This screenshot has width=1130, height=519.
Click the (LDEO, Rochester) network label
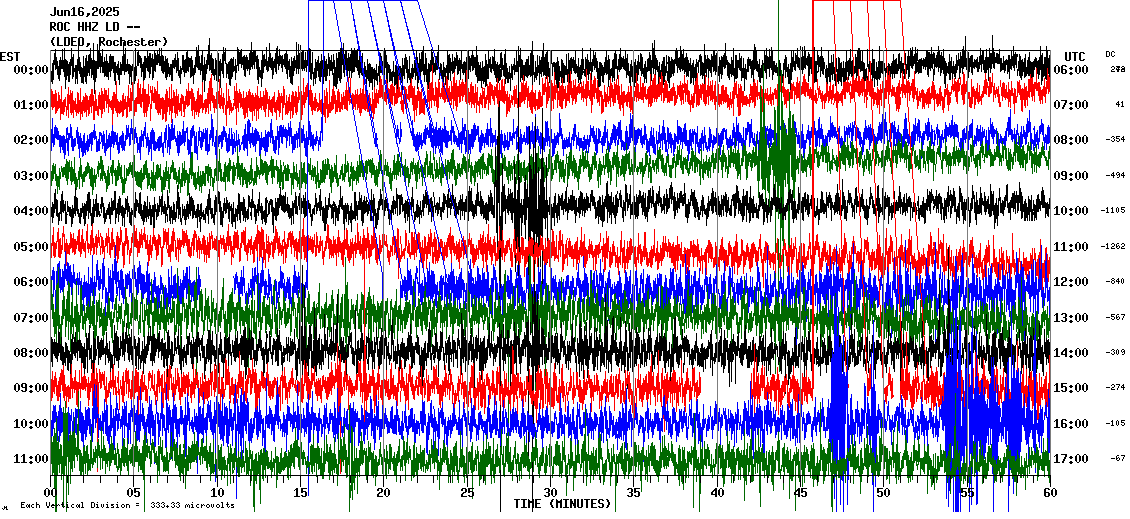[x=109, y=42]
